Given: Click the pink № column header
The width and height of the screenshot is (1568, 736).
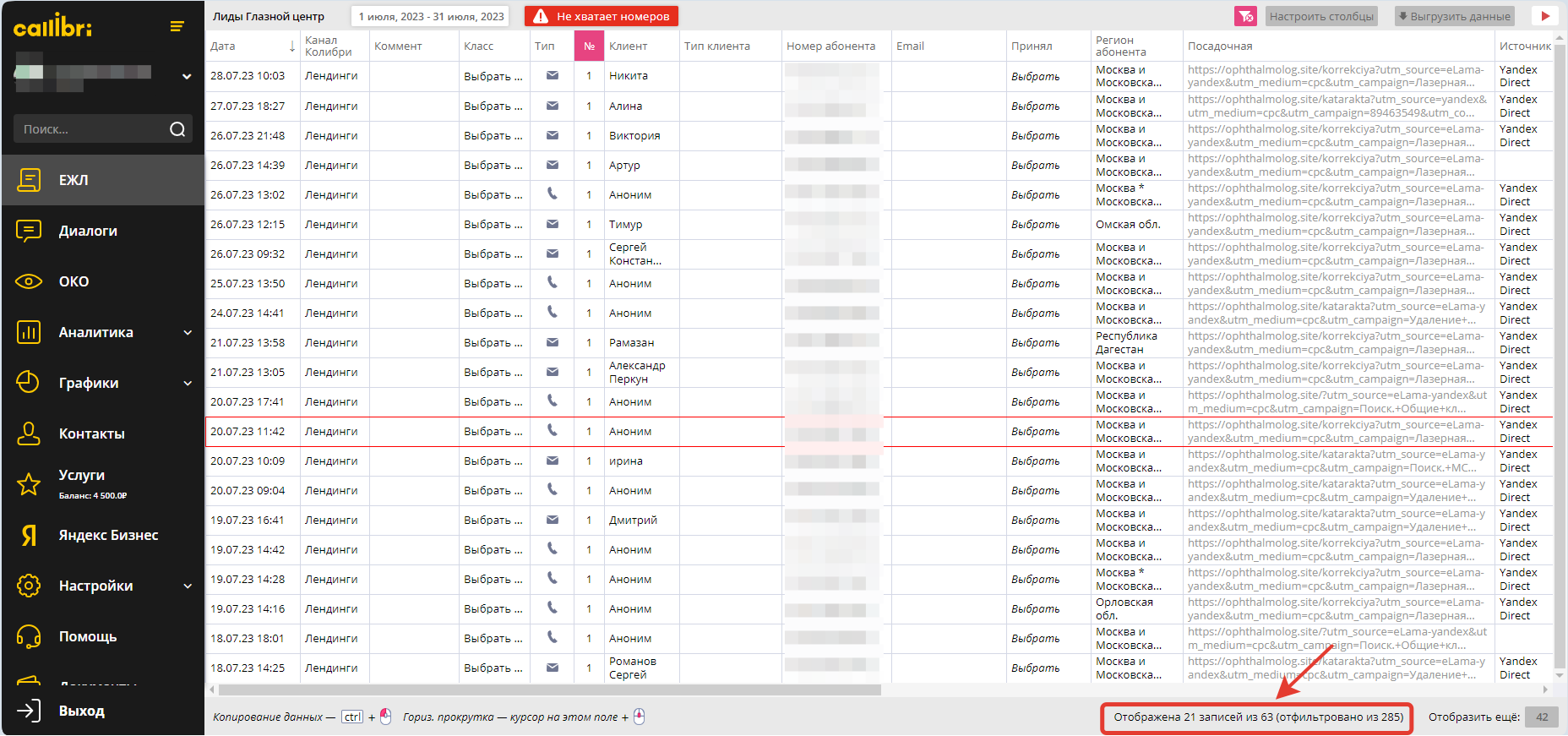Looking at the screenshot, I should (x=589, y=46).
